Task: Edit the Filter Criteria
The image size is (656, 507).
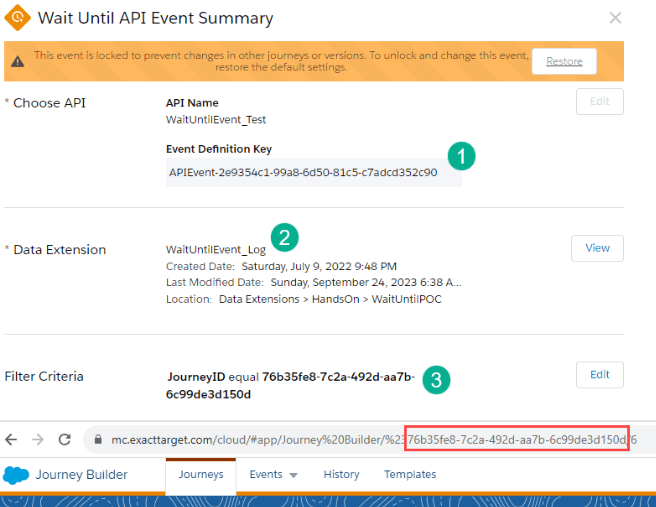Action: (x=599, y=375)
